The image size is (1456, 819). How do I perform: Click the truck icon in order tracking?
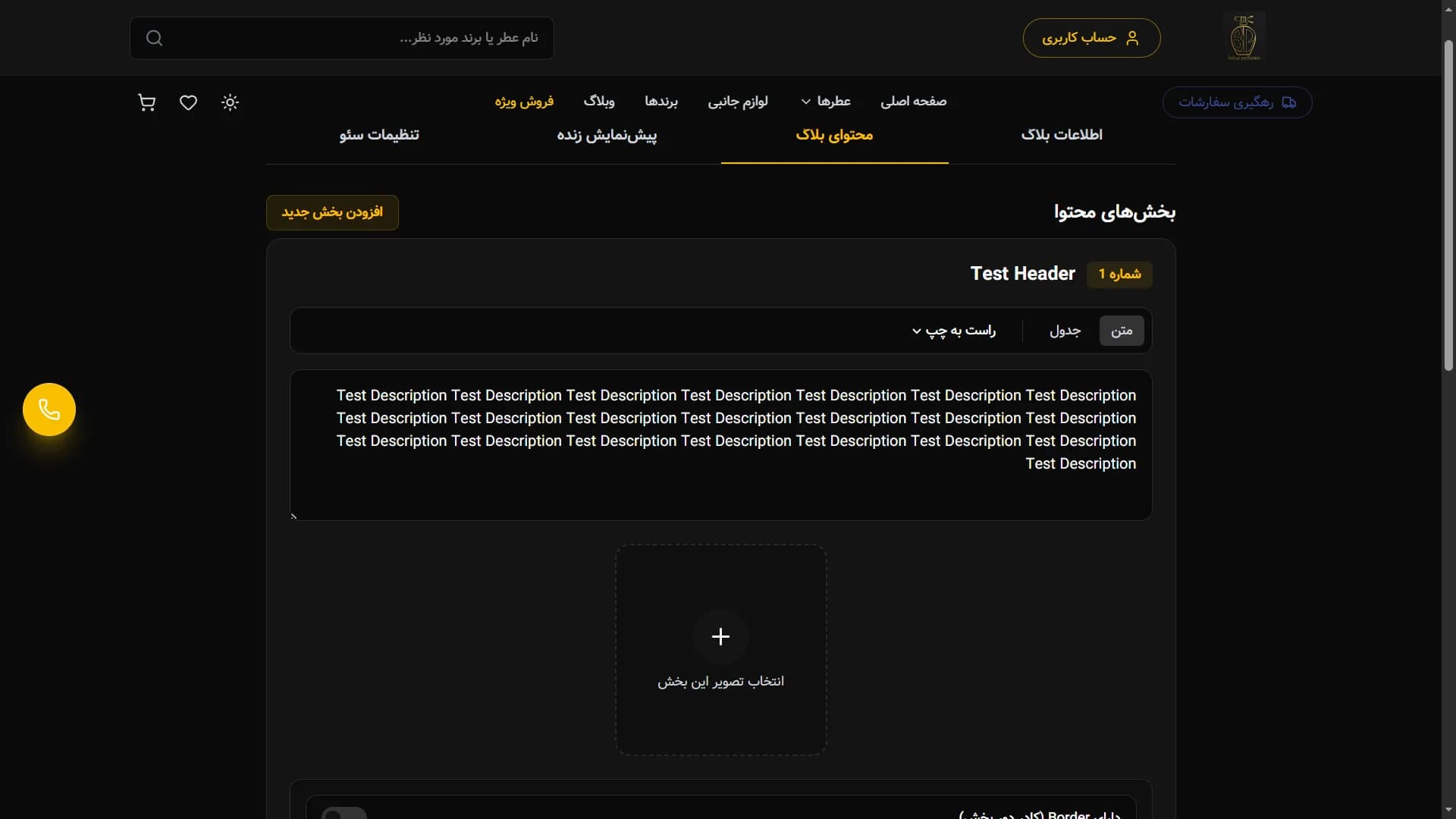1288,102
